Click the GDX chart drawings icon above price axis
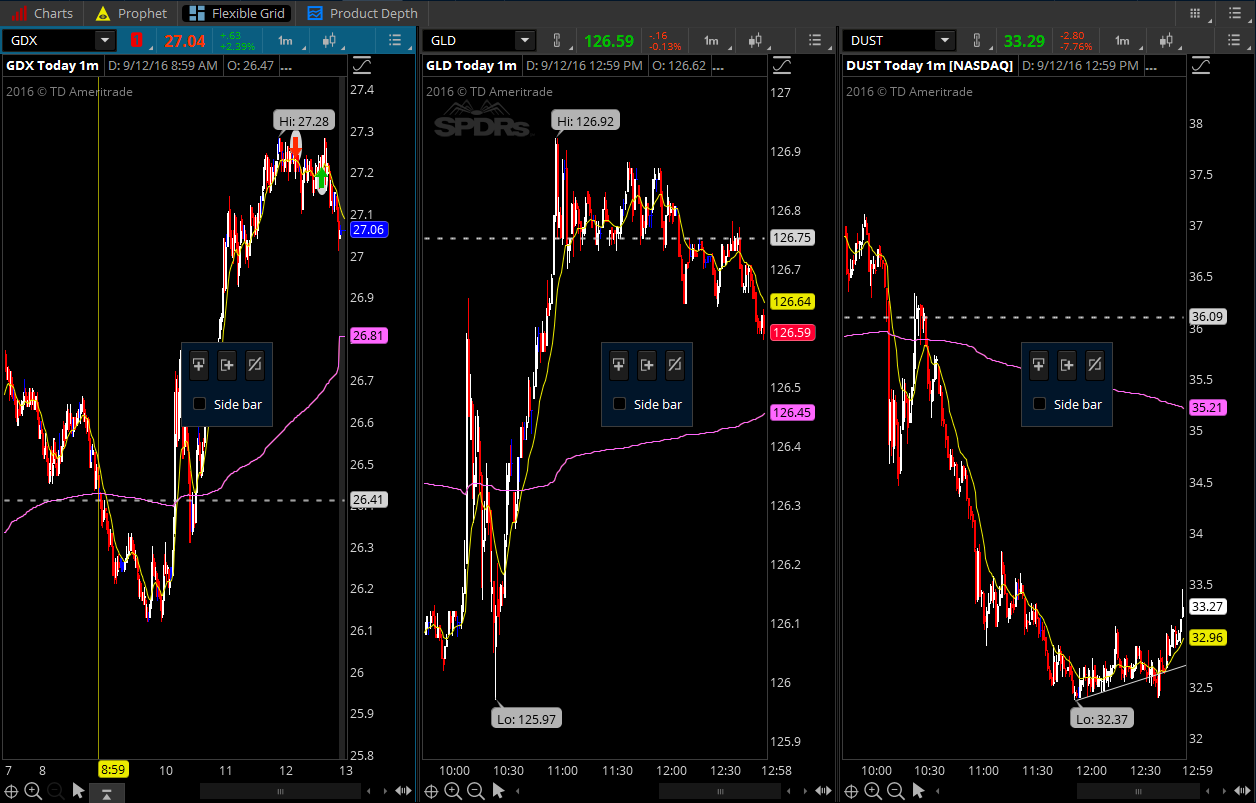1256x803 pixels. pos(361,65)
